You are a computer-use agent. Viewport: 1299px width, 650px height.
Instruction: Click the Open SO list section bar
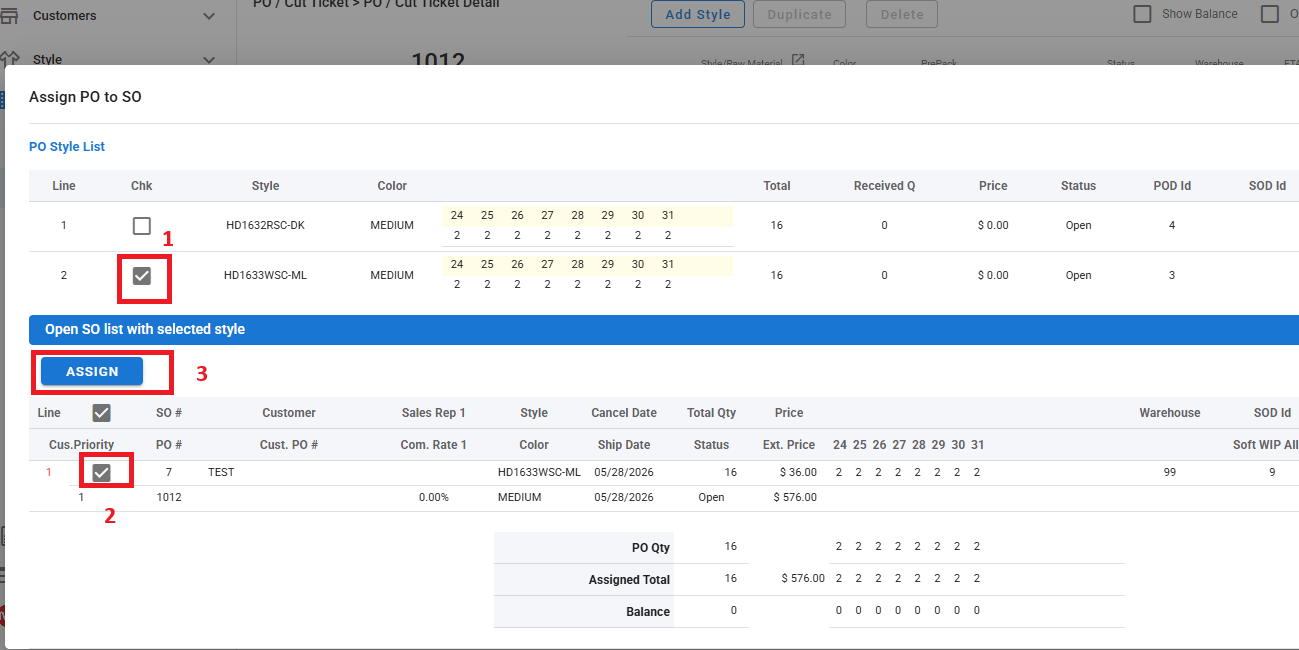point(664,329)
